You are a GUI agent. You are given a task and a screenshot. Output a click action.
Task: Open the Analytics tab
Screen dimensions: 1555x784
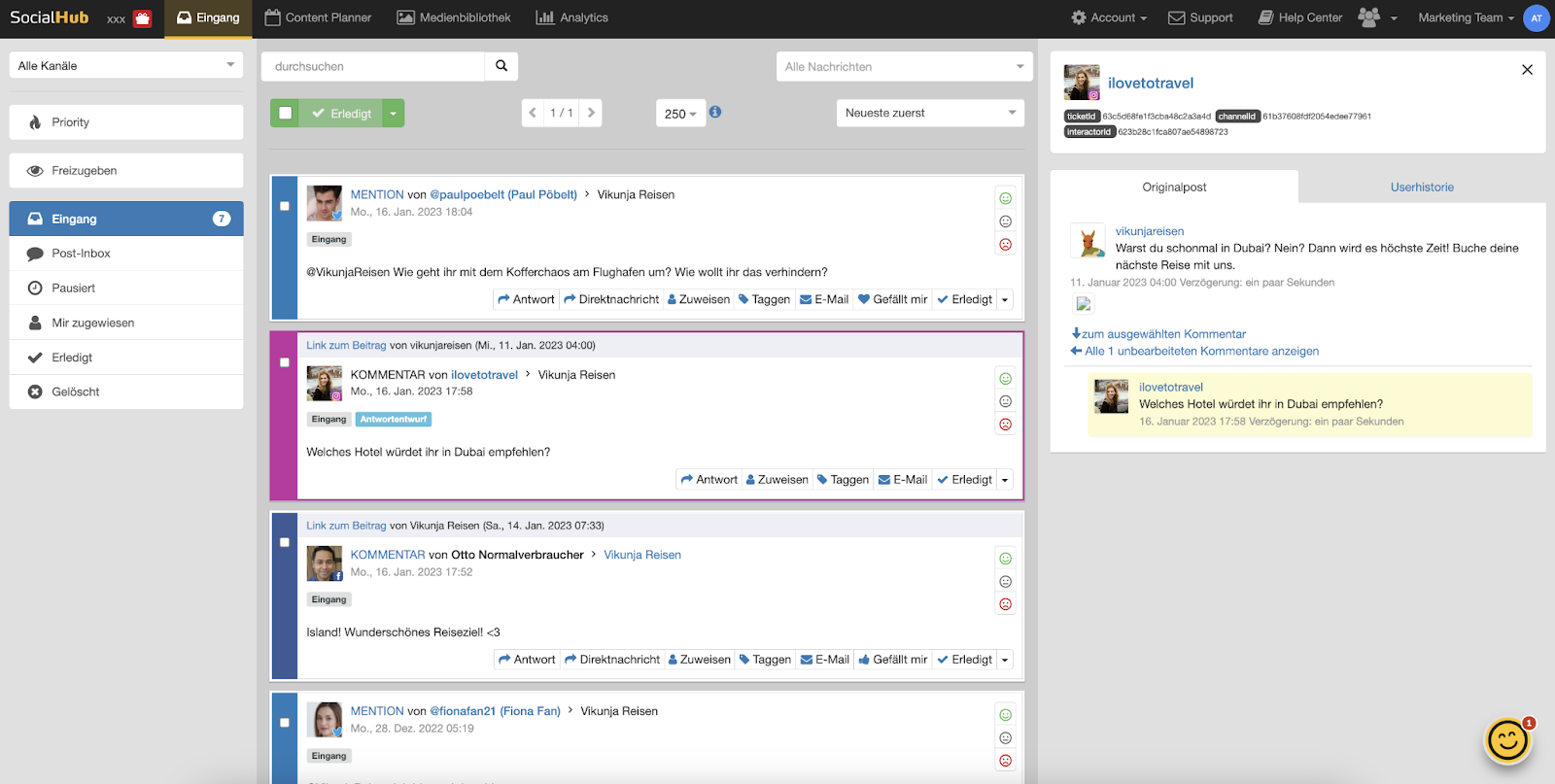click(x=572, y=17)
